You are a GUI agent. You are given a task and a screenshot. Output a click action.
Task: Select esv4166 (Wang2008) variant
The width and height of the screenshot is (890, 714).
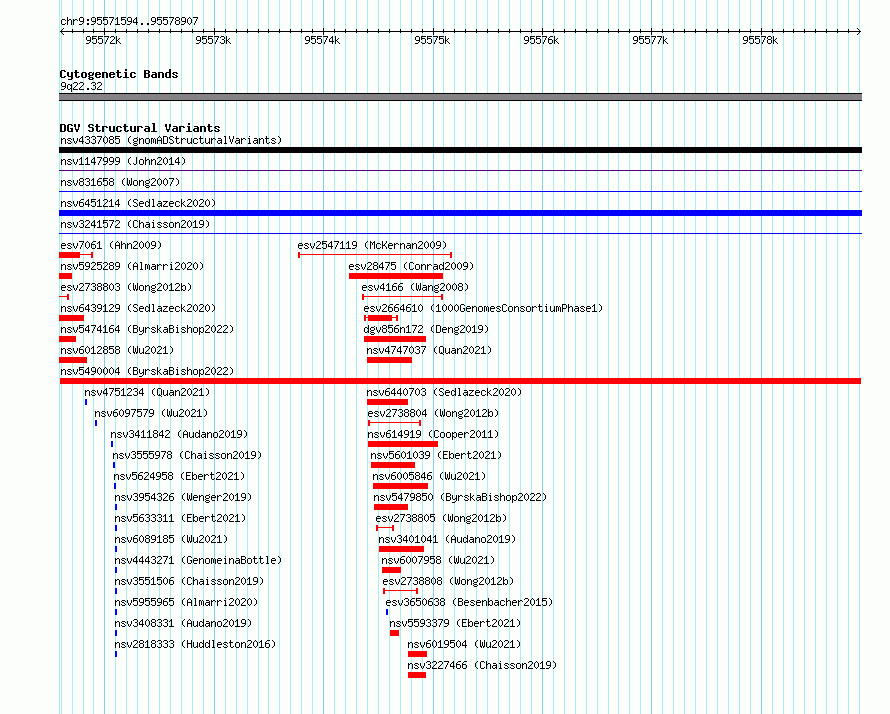[415, 287]
